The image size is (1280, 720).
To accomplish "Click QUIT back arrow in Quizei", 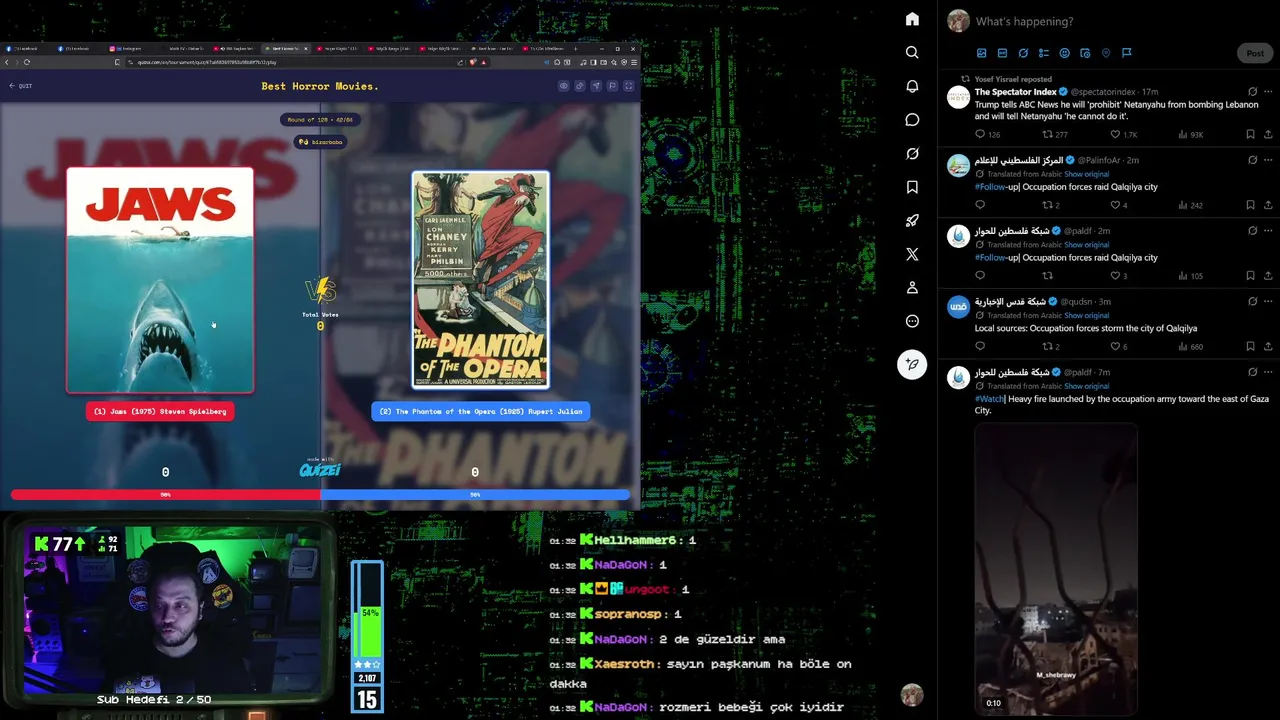I will [20, 86].
